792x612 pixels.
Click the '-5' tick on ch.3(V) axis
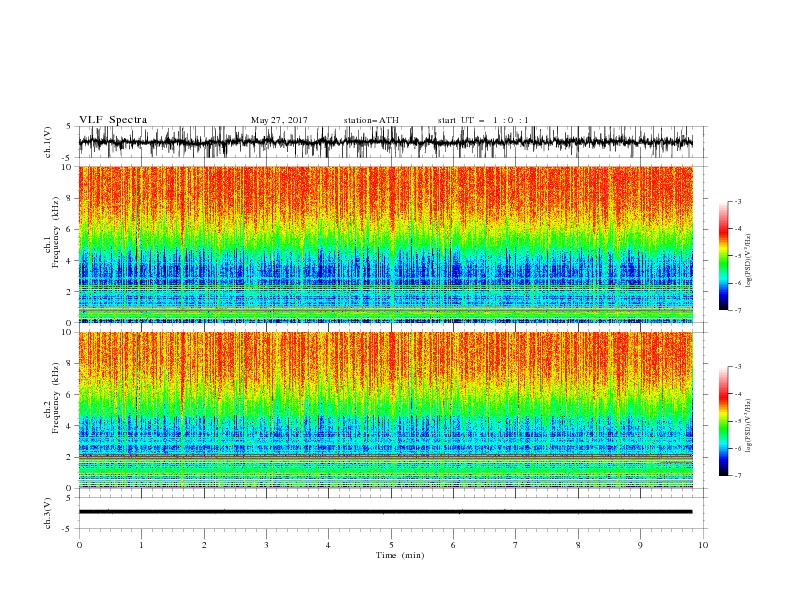coord(68,529)
